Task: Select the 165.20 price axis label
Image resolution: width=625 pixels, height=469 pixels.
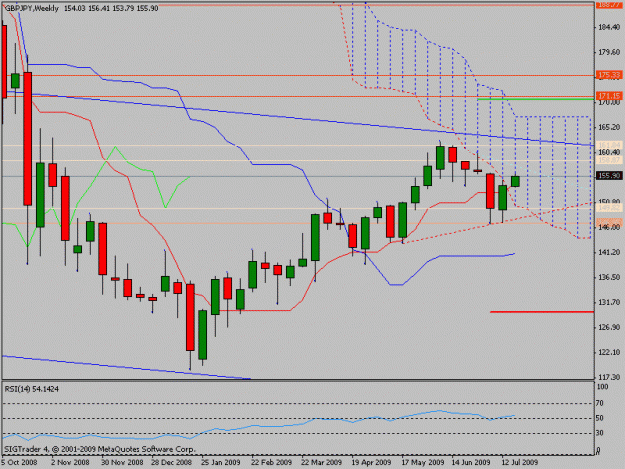Action: 609,127
